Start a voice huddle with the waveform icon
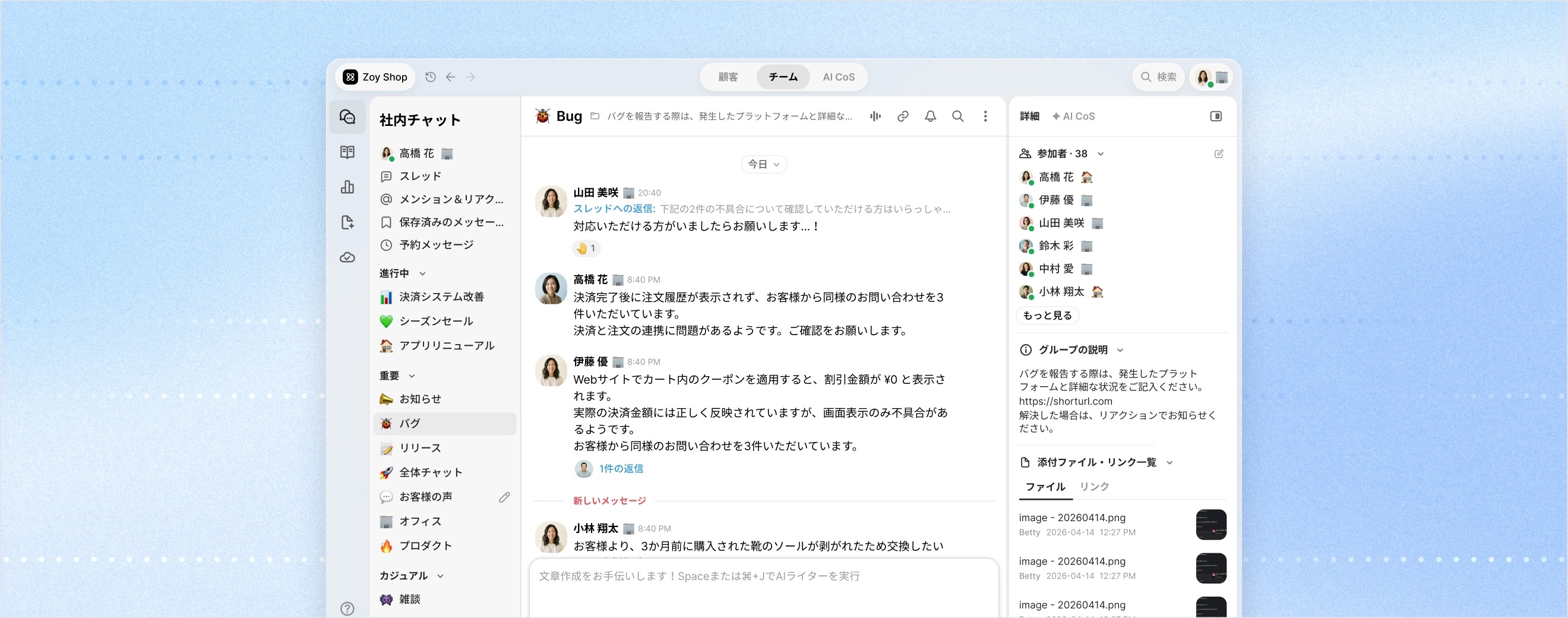 [x=875, y=116]
